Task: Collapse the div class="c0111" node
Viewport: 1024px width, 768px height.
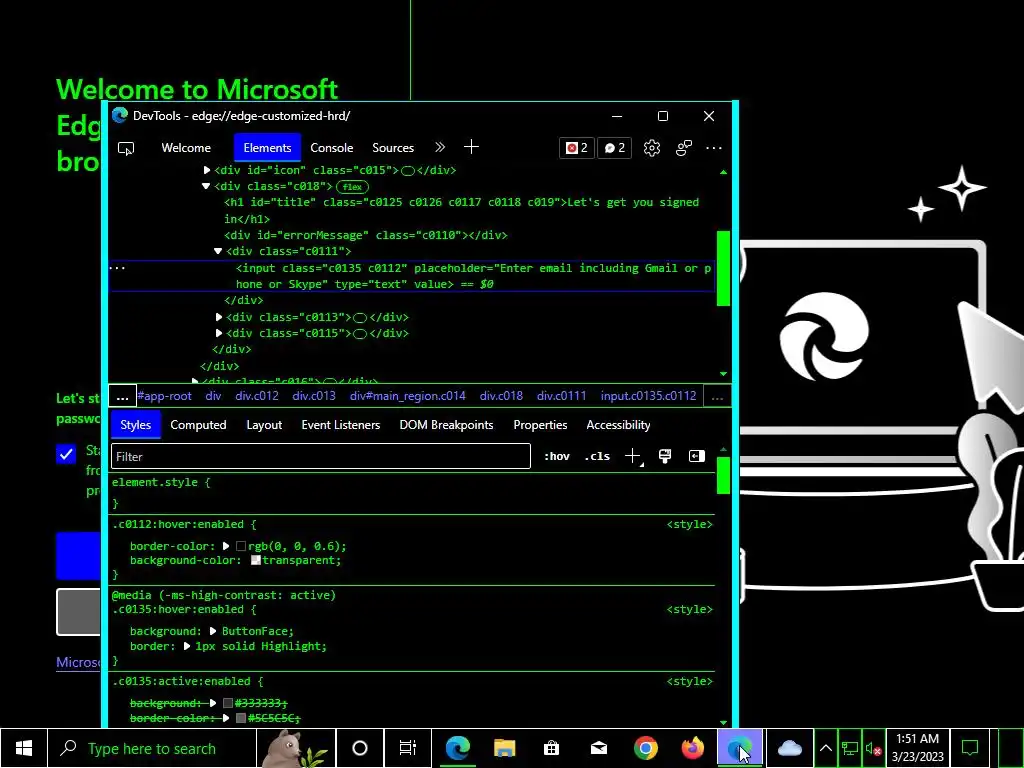Action: [x=218, y=251]
